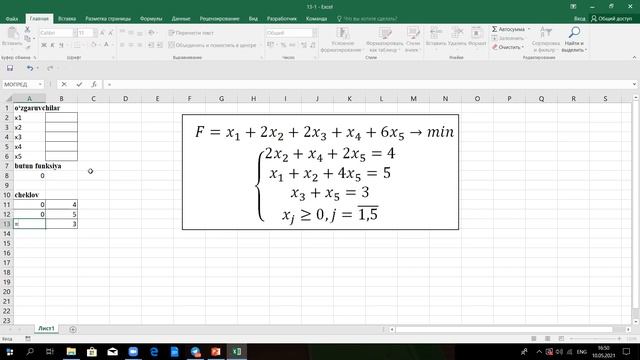640x360 pixels.
Task: Toggle Merge and Center cells button
Action: (x=212, y=45)
